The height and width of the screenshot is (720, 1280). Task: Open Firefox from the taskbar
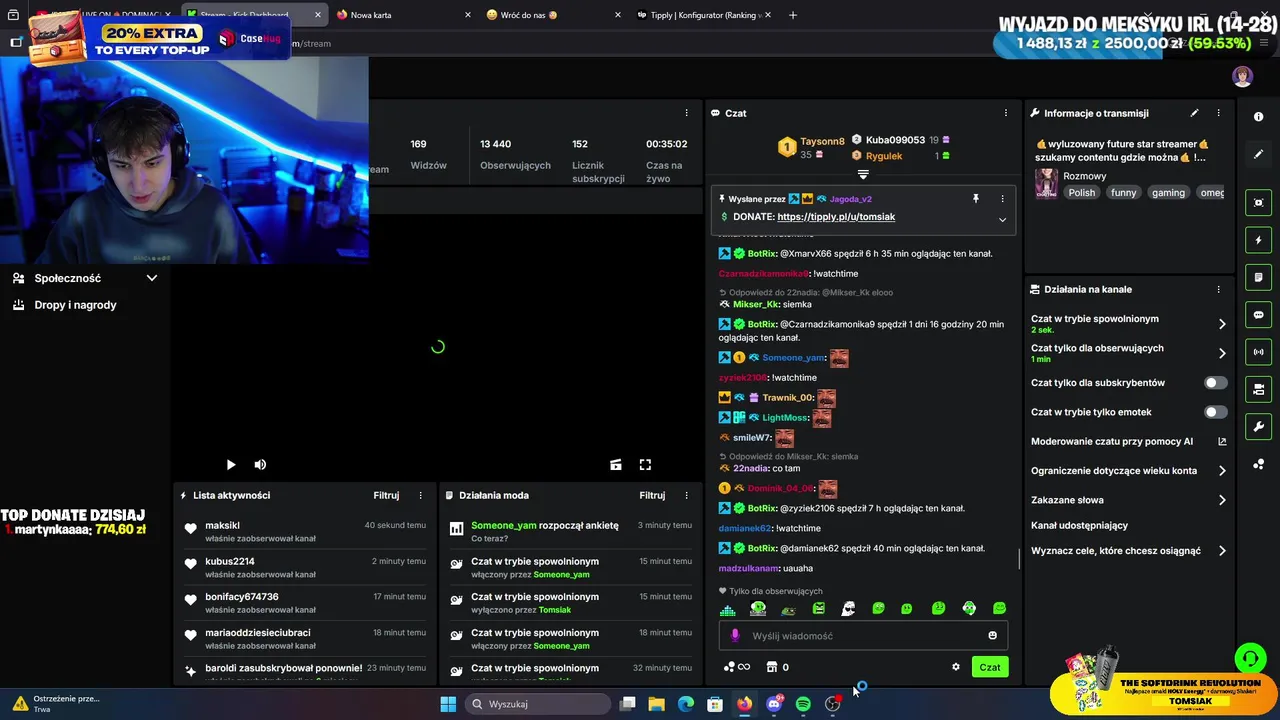pyautogui.click(x=744, y=704)
